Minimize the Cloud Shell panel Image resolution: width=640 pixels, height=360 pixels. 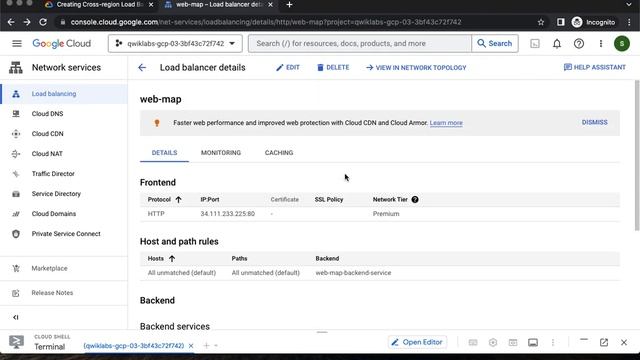click(584, 340)
